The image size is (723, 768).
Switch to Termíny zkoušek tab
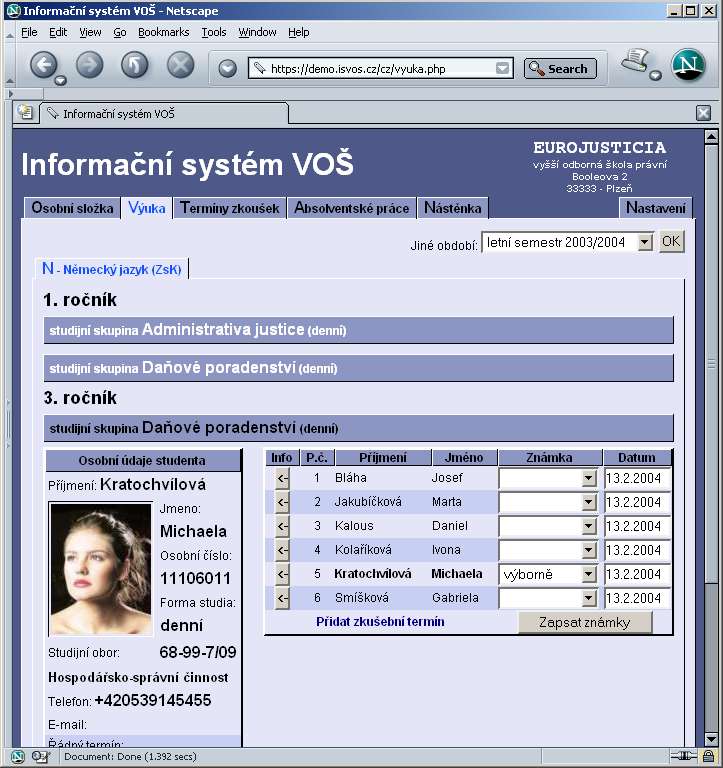pyautogui.click(x=229, y=209)
